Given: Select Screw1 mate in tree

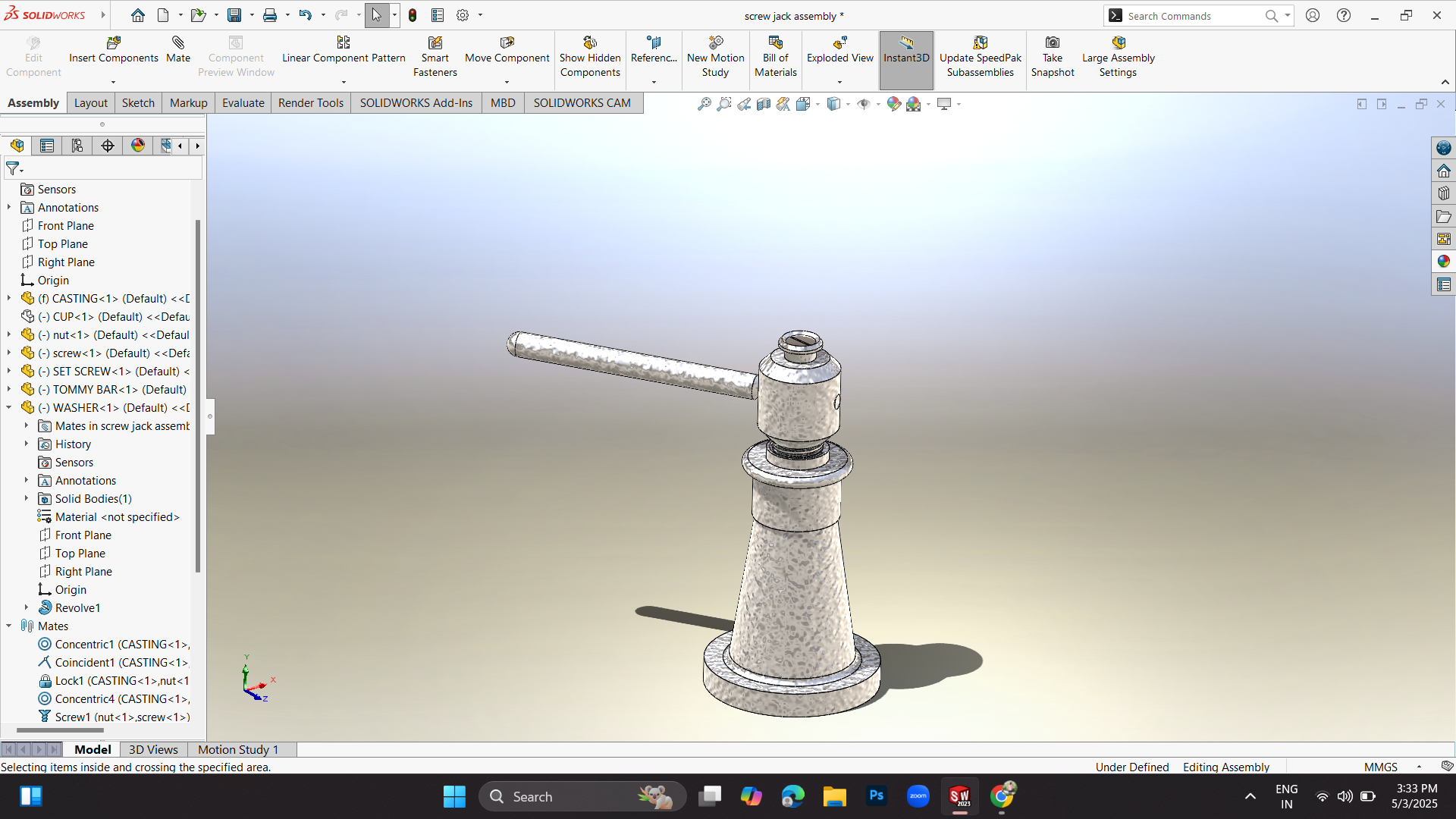Looking at the screenshot, I should tap(114, 717).
